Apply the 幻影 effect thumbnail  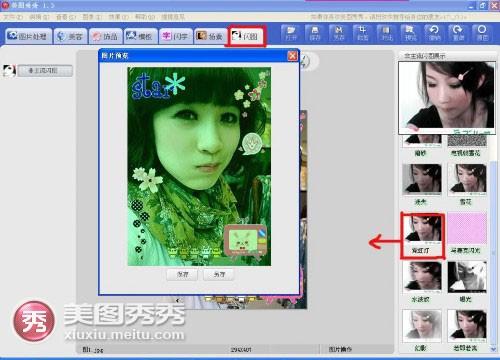point(422,326)
